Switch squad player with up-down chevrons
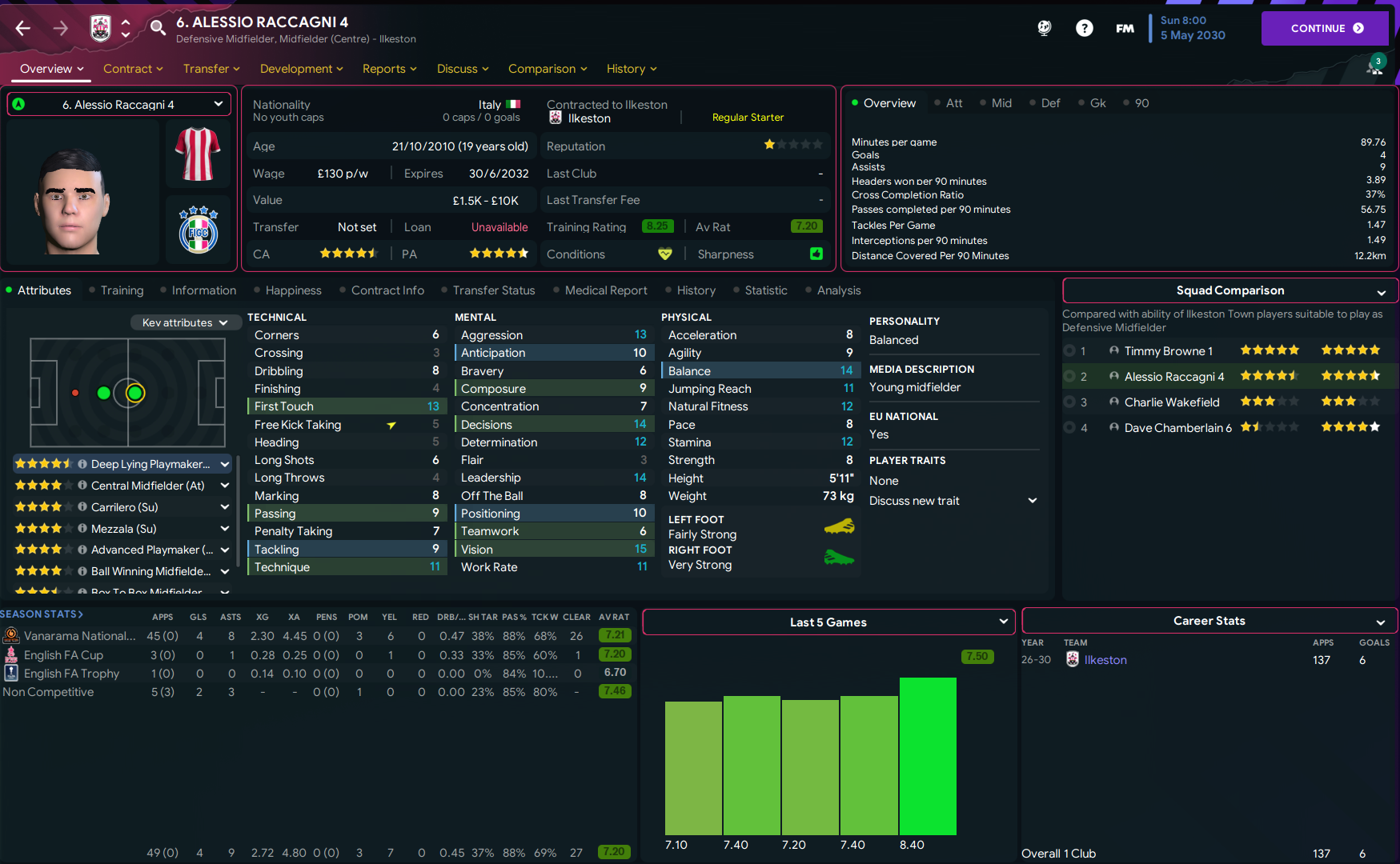 [126, 29]
